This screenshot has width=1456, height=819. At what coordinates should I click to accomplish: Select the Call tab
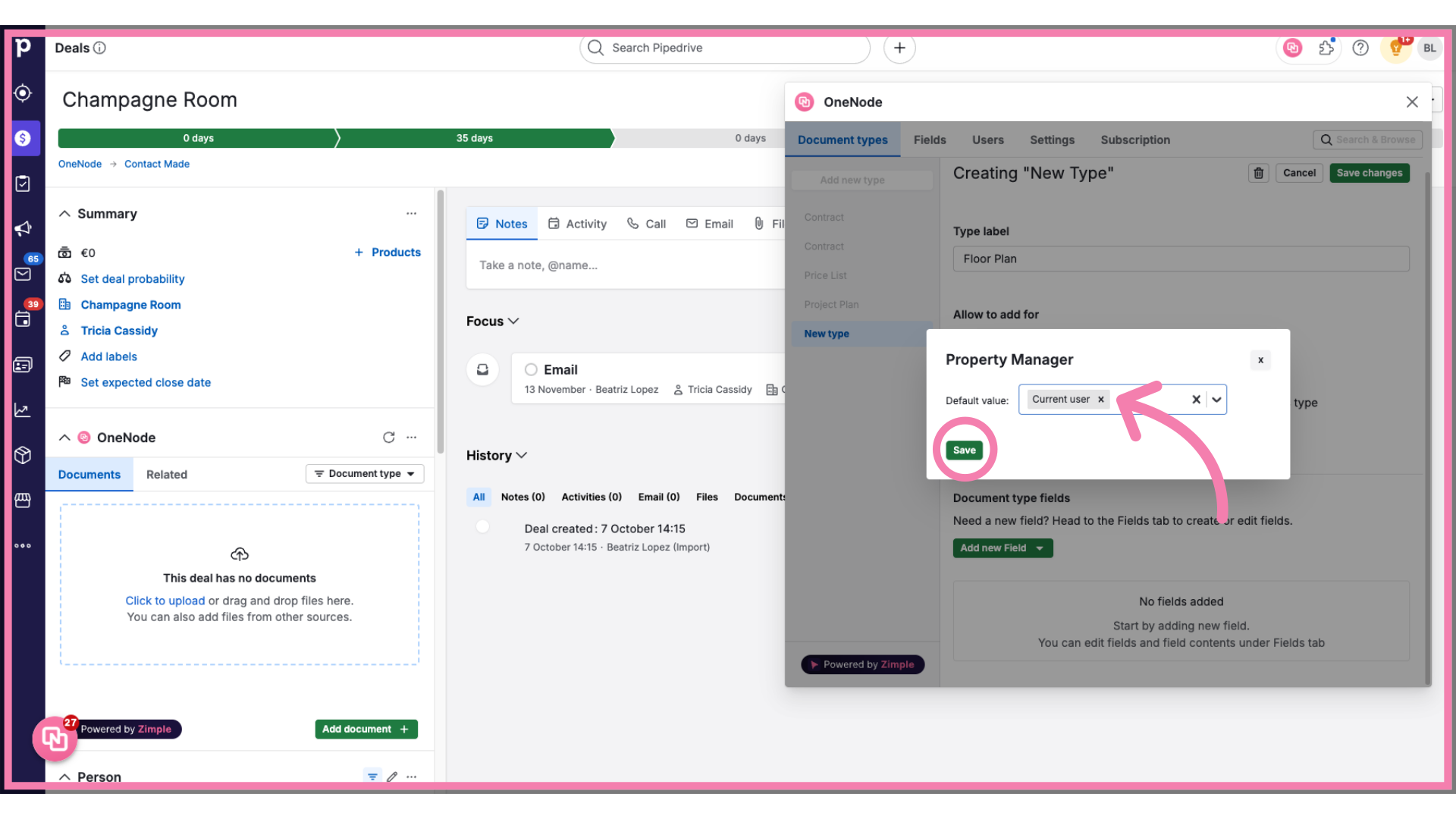coord(646,224)
